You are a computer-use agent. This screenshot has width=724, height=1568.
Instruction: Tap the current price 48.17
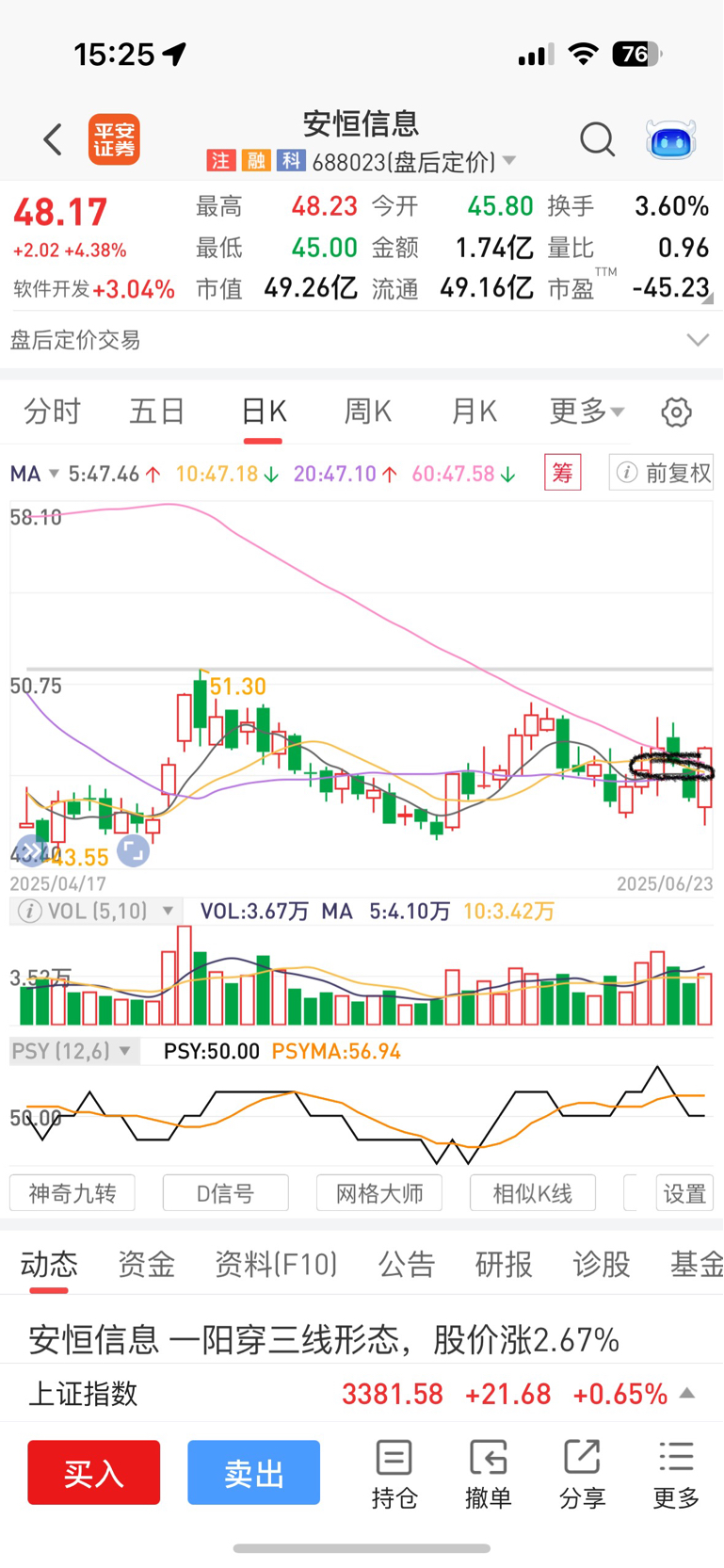click(x=60, y=212)
